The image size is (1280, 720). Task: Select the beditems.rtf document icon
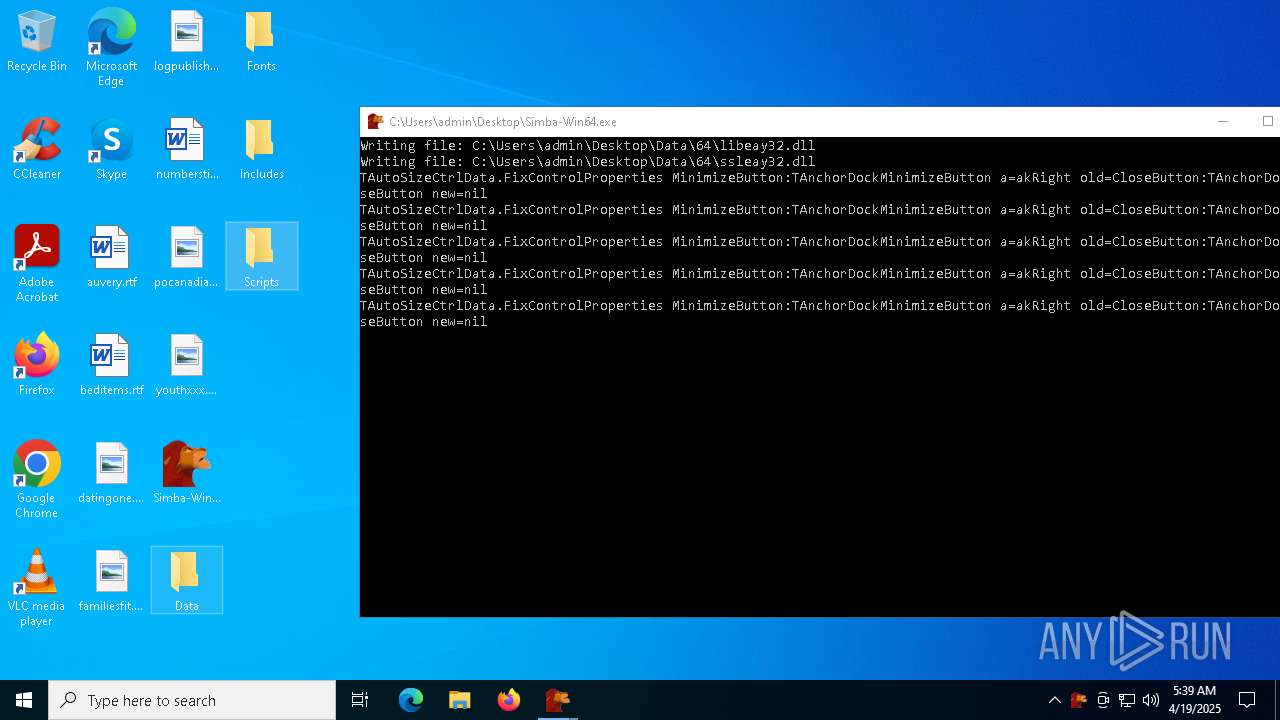pyautogui.click(x=111, y=366)
